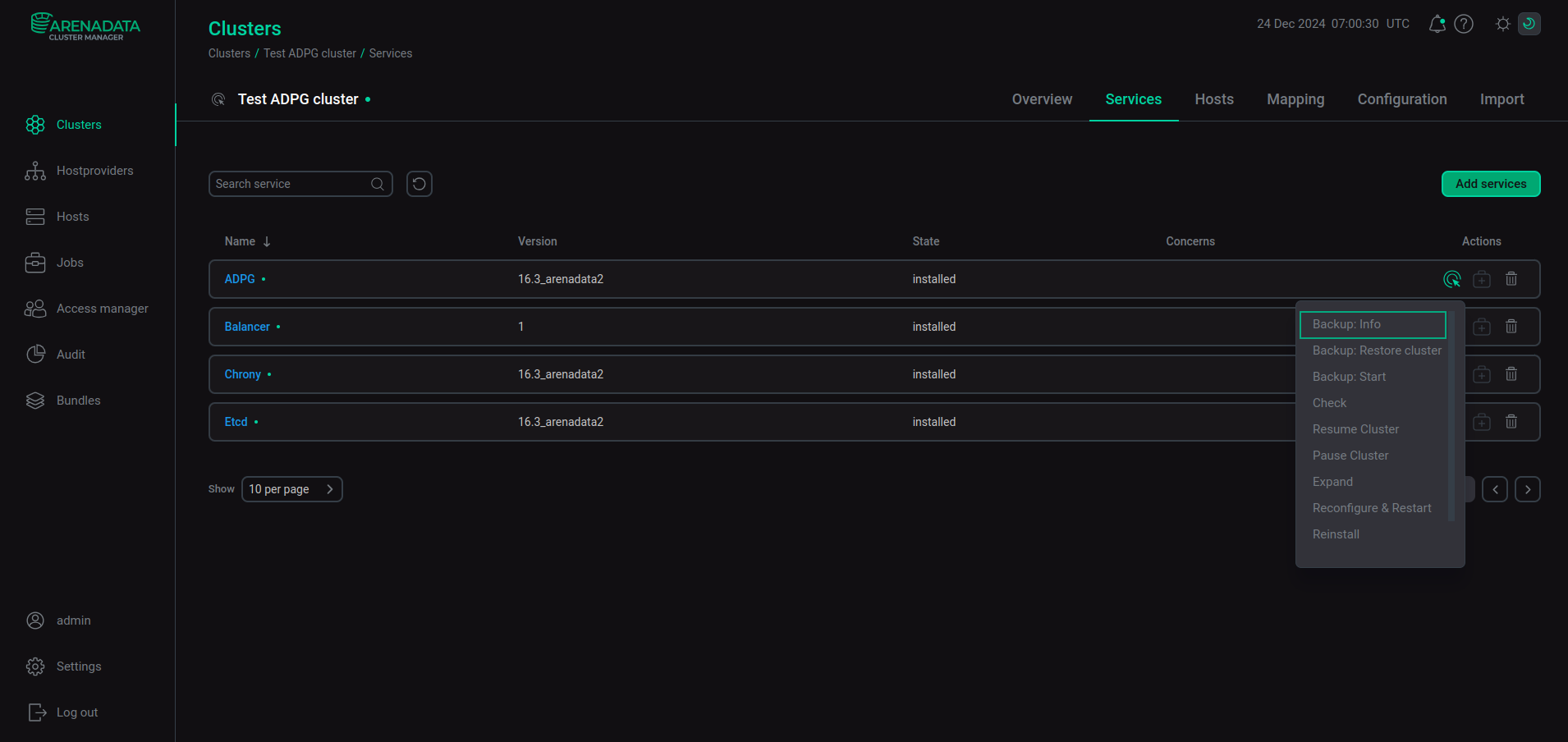1568x742 pixels.
Task: Add component icon for Balancer service
Action: point(1482,327)
